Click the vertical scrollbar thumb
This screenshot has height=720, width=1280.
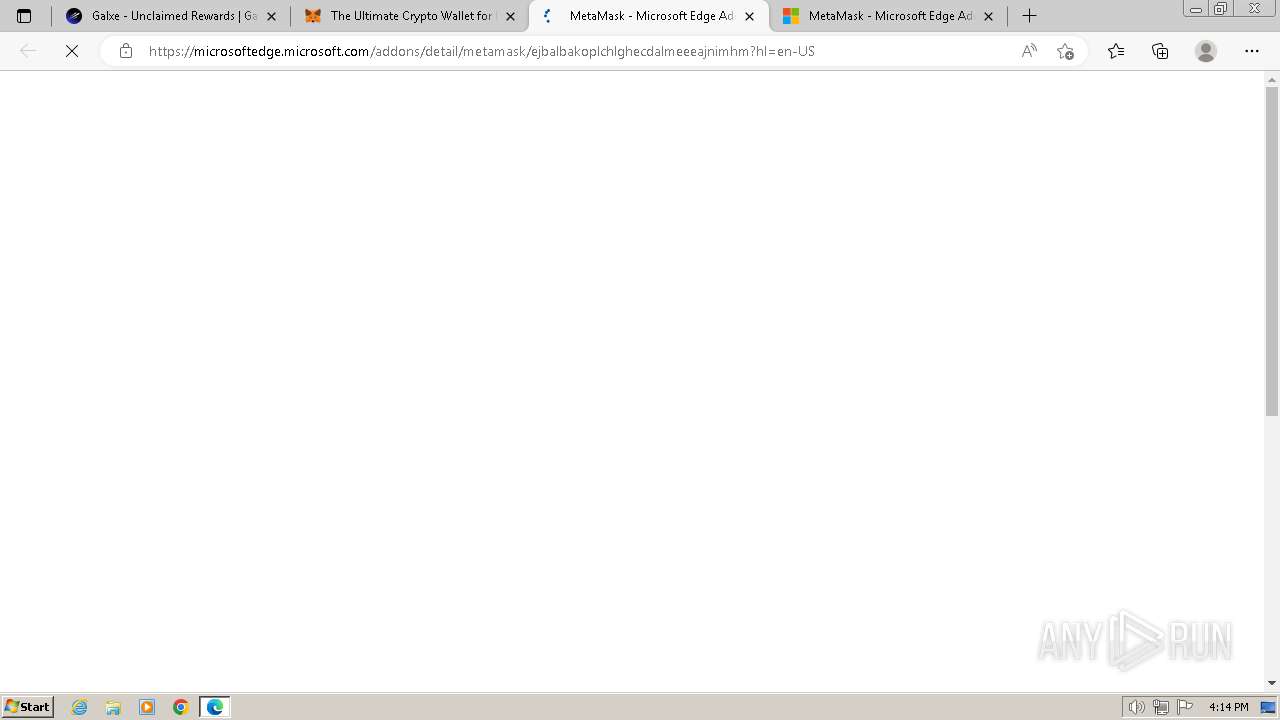(x=1272, y=251)
